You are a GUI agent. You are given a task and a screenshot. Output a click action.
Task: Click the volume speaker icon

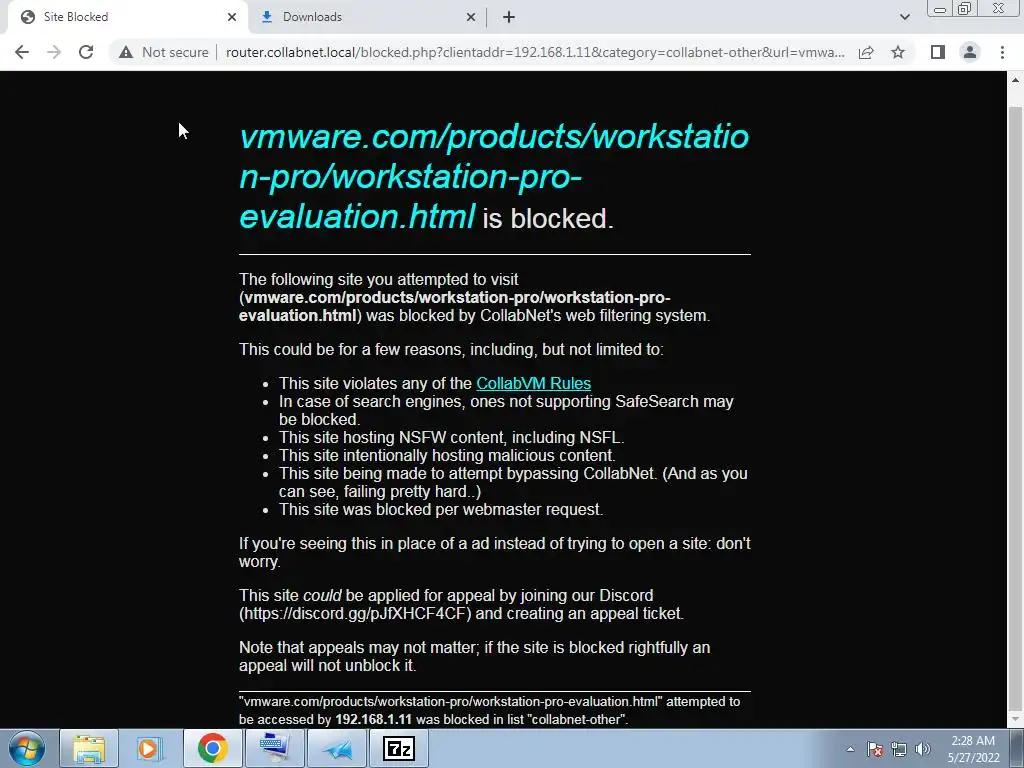923,749
